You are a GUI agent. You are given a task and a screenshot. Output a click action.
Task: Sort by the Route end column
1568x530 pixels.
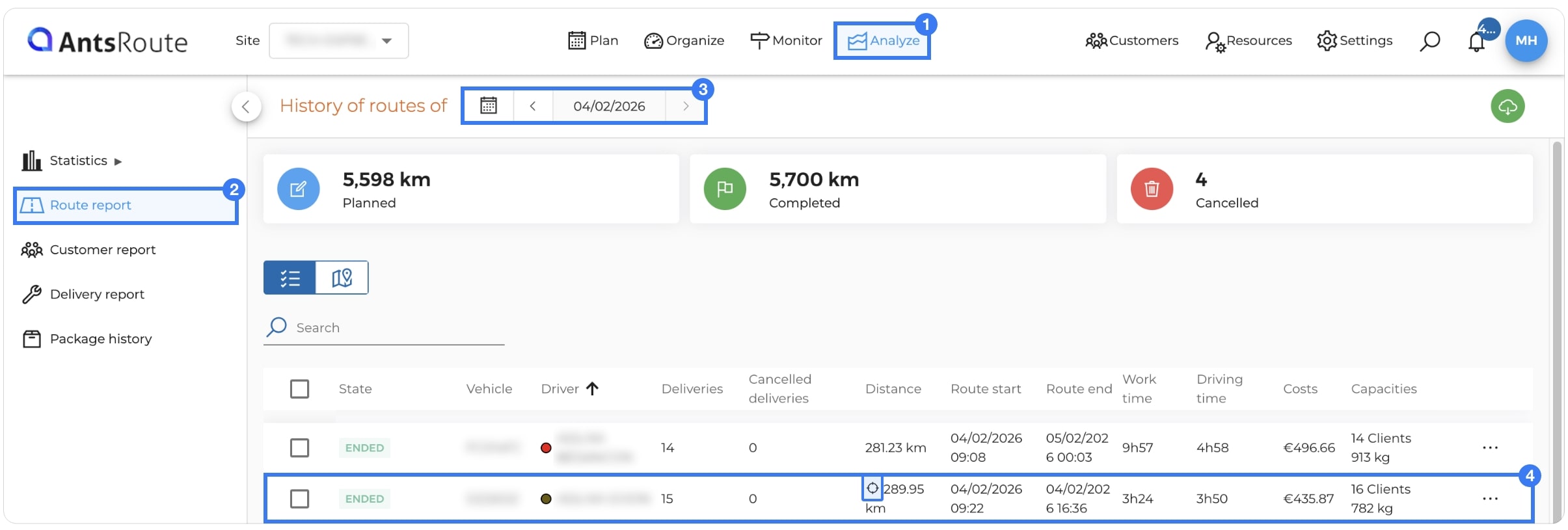(x=1079, y=389)
